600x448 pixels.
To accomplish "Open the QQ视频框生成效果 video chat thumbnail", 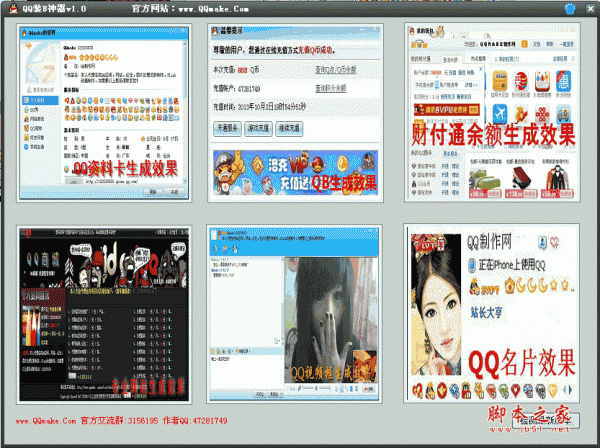I will (x=294, y=314).
